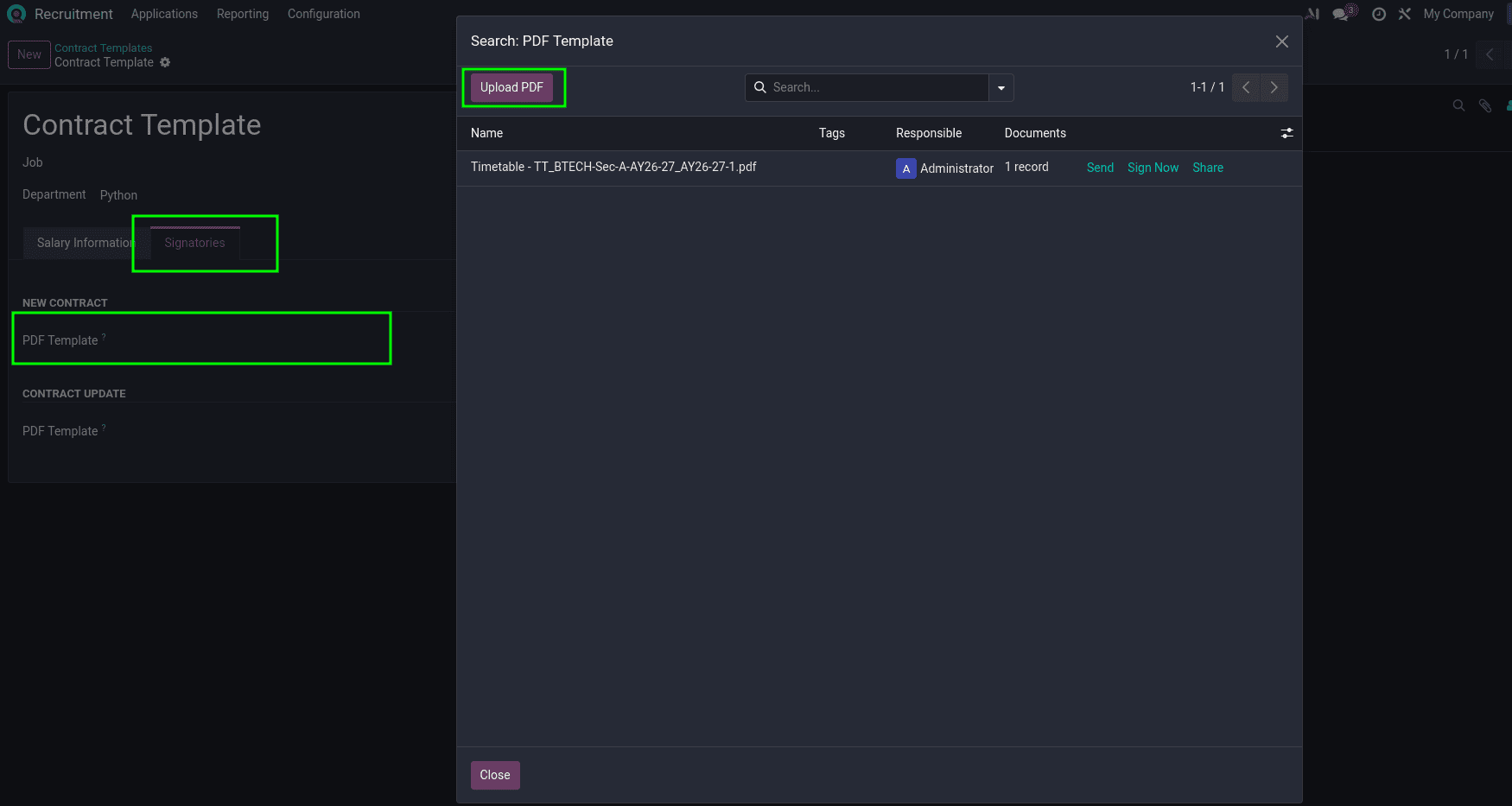Click the Search... input field in dialog
The width and height of the screenshot is (1512, 806).
coord(880,87)
